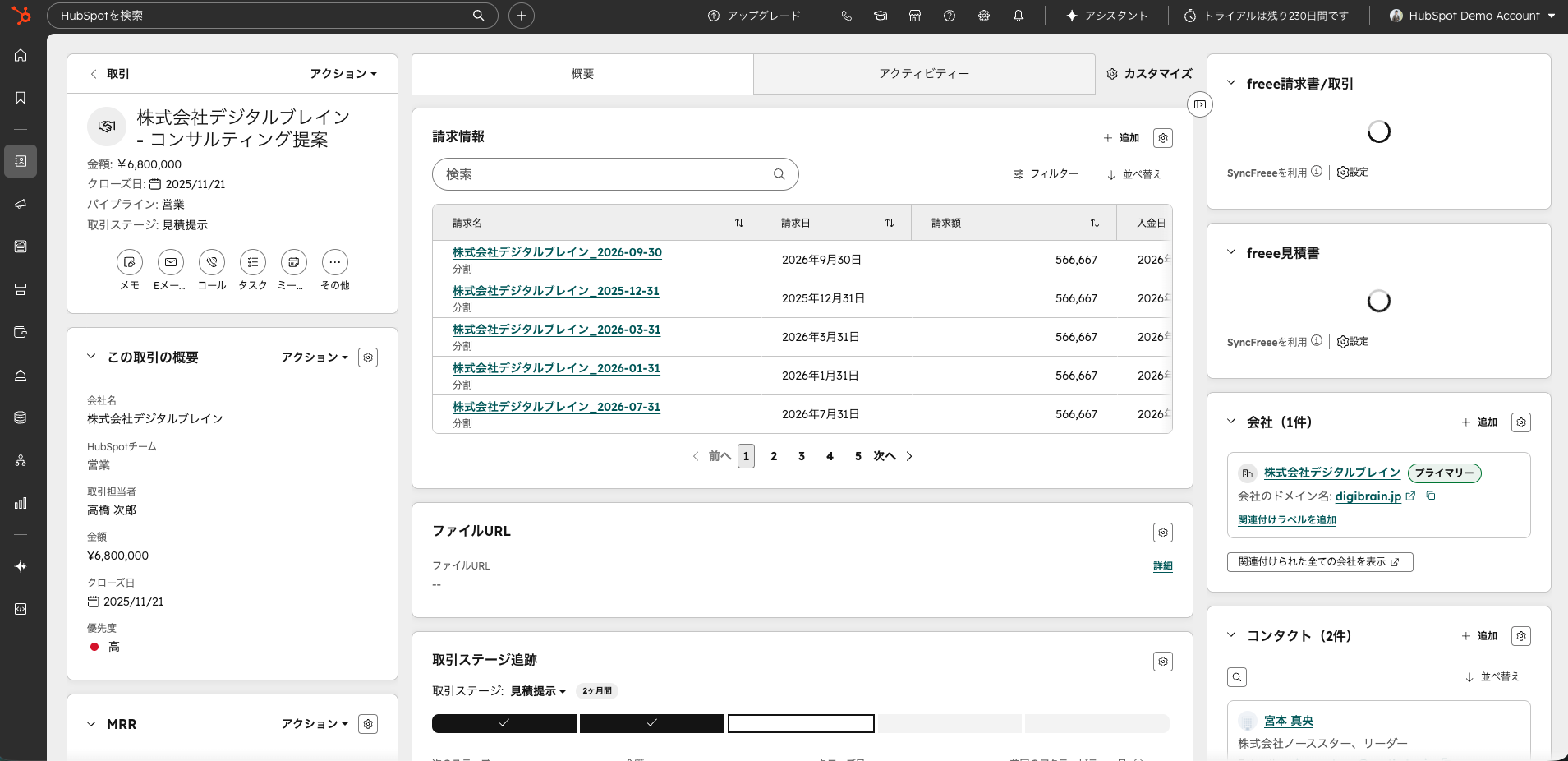Open アクション dropdown in この取引の概要

coord(315,357)
